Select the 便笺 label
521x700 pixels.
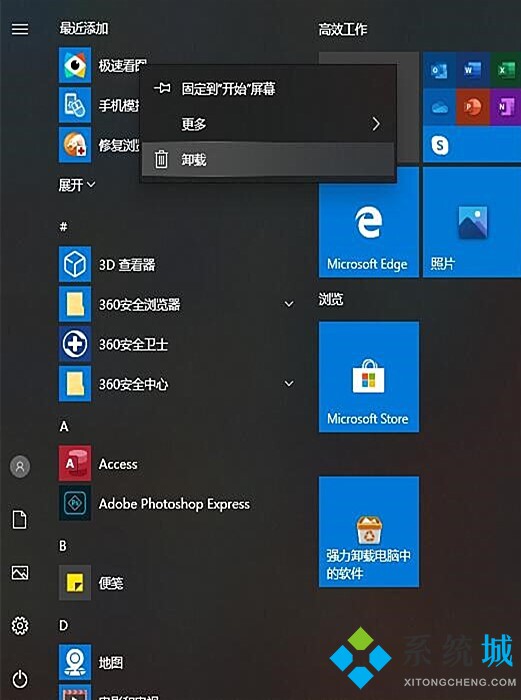[x=111, y=583]
